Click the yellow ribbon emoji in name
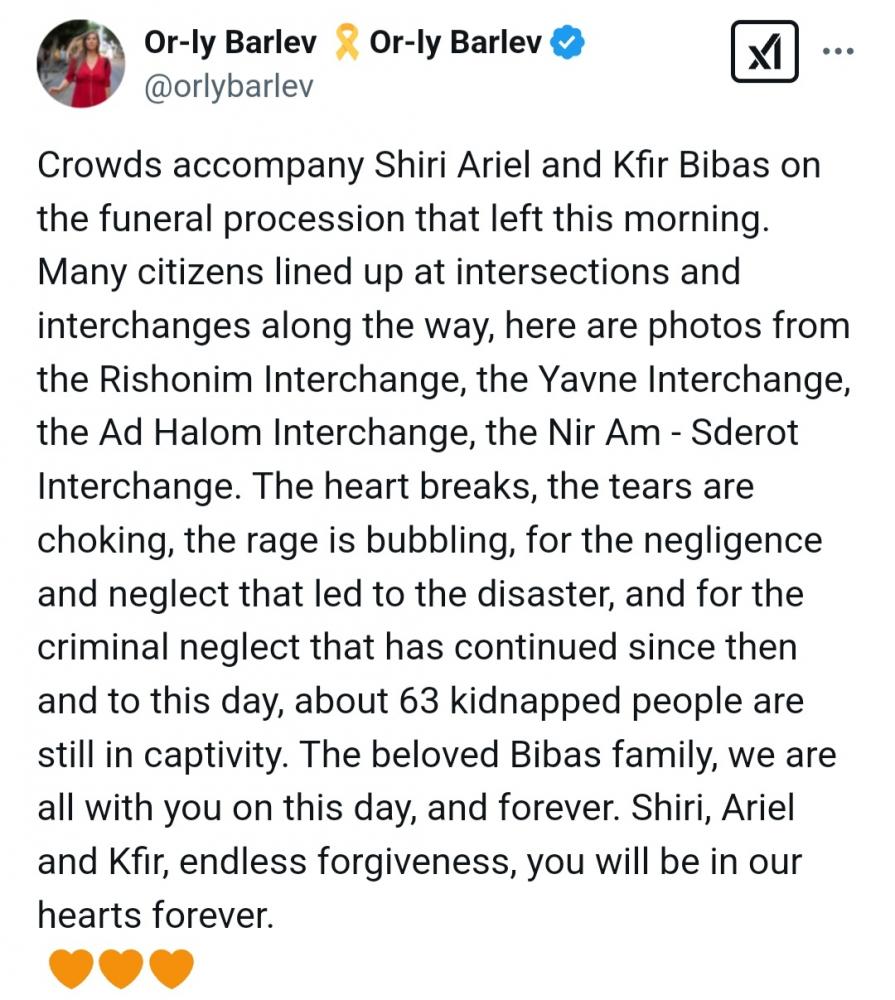This screenshot has width=895, height=1000. pyautogui.click(x=346, y=42)
